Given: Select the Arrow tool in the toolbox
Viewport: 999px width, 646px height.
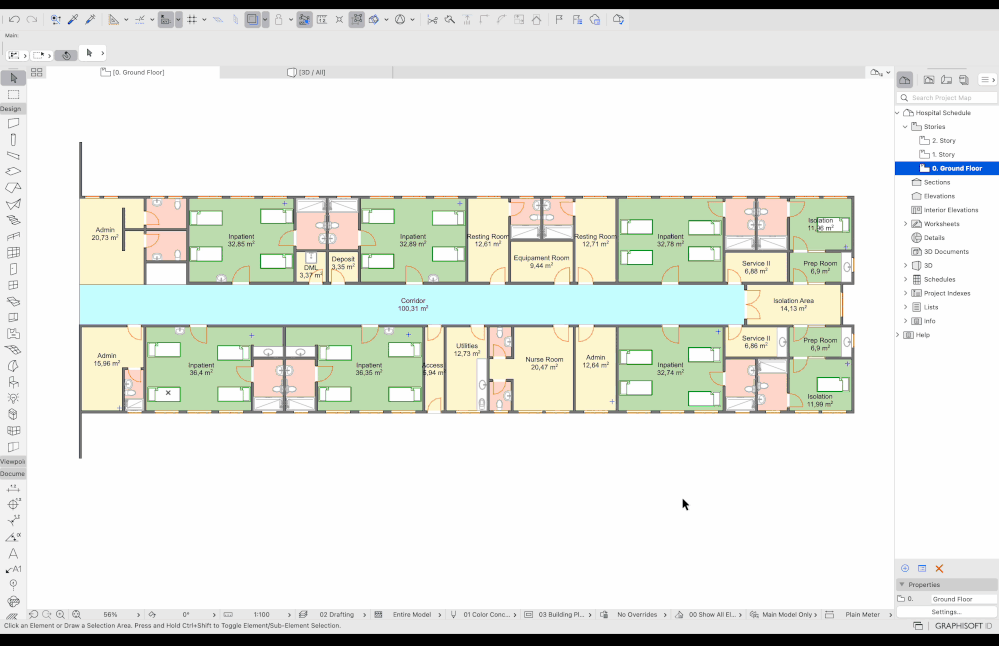Looking at the screenshot, I should (13, 77).
